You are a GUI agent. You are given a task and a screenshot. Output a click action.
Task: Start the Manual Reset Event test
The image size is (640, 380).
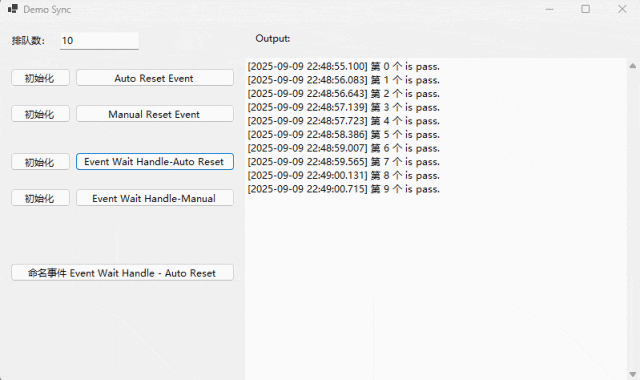[155, 114]
